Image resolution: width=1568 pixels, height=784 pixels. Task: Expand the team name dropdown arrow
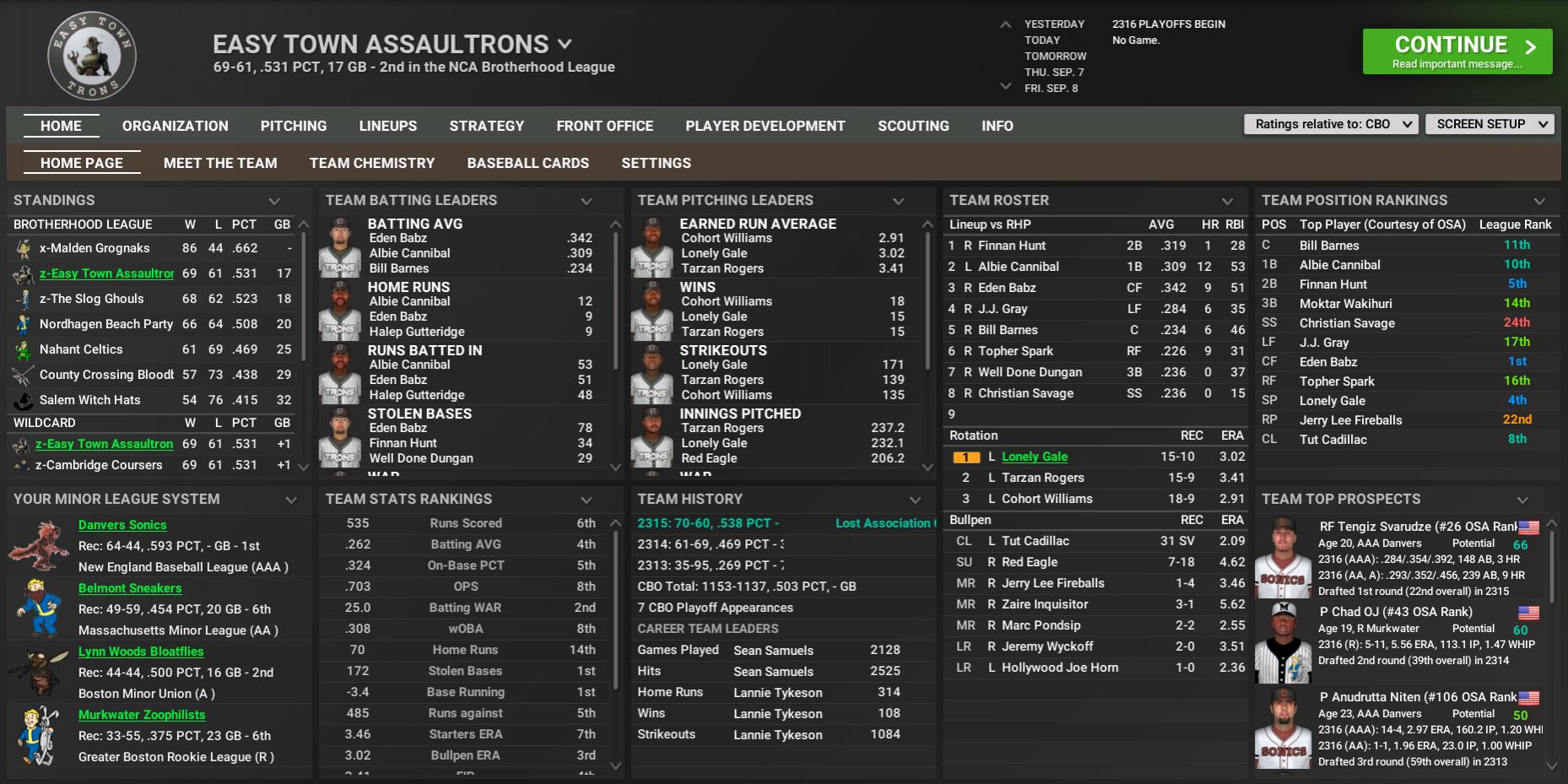coord(565,44)
